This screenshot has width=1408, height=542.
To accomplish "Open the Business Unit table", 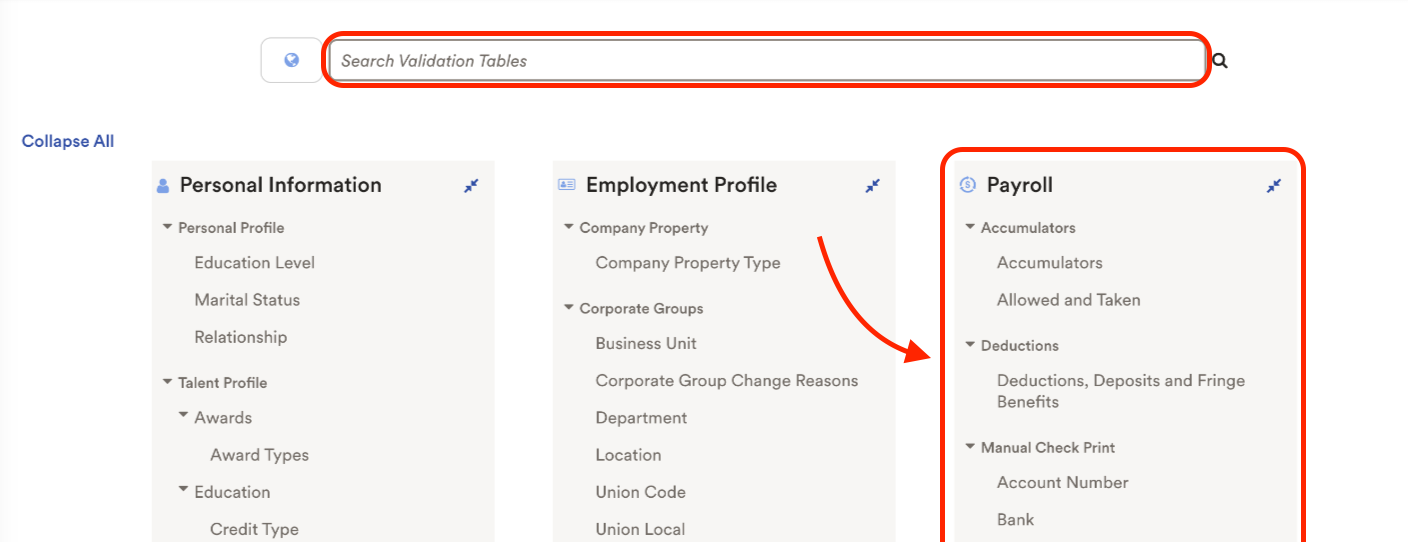I will point(646,343).
